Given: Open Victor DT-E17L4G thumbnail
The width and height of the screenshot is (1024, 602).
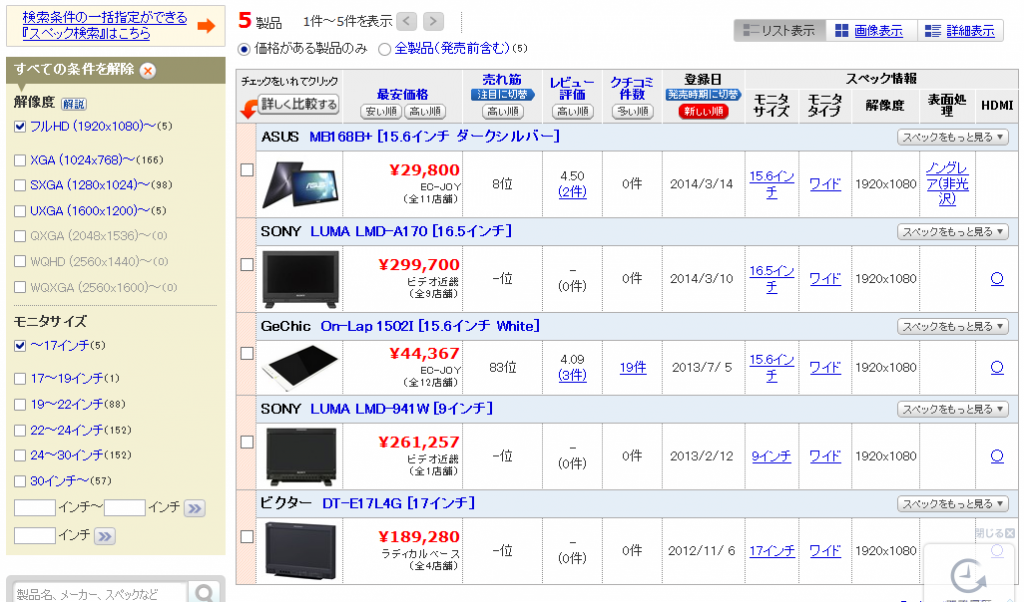Looking at the screenshot, I should pyautogui.click(x=300, y=550).
